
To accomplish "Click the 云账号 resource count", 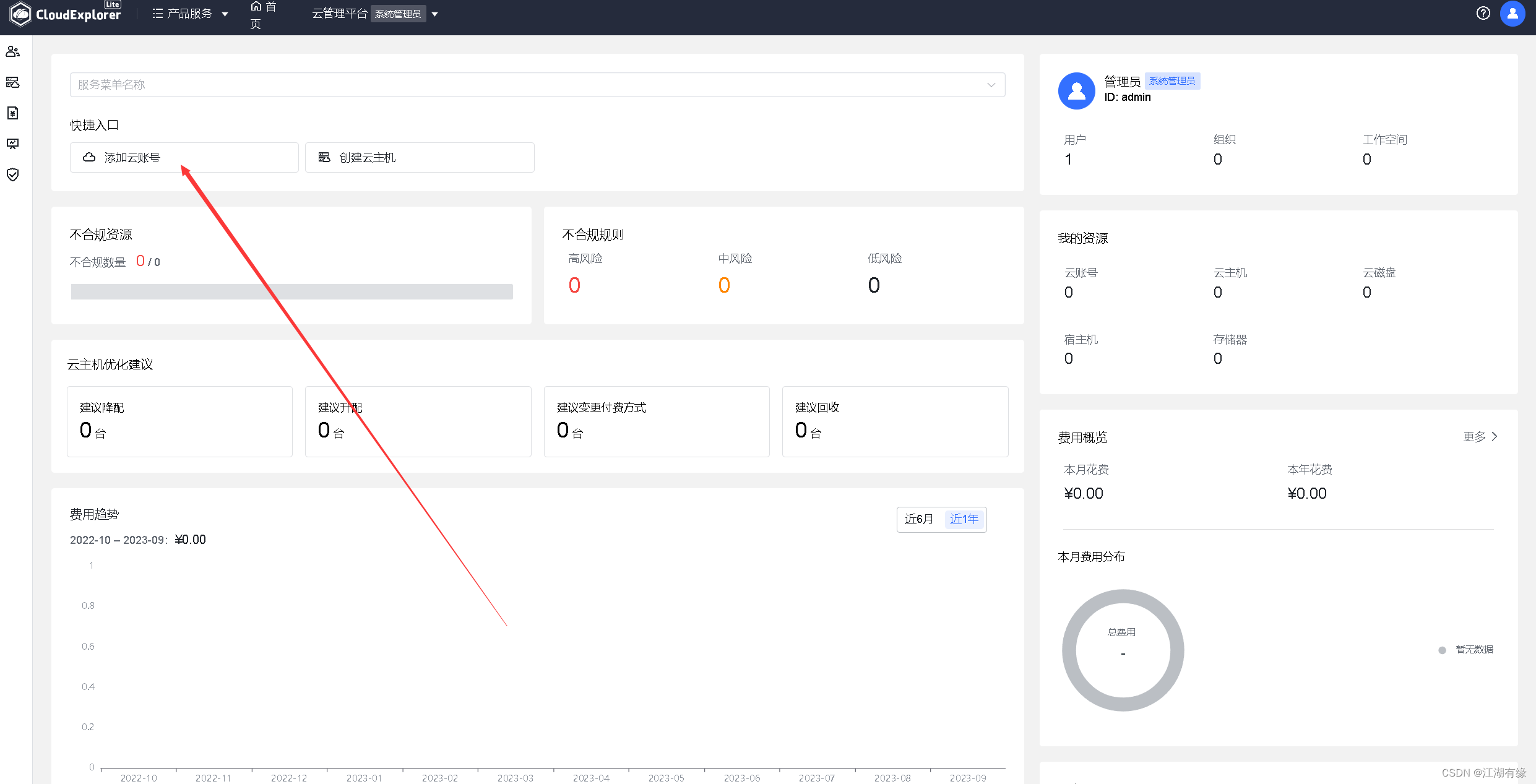I will [1069, 293].
